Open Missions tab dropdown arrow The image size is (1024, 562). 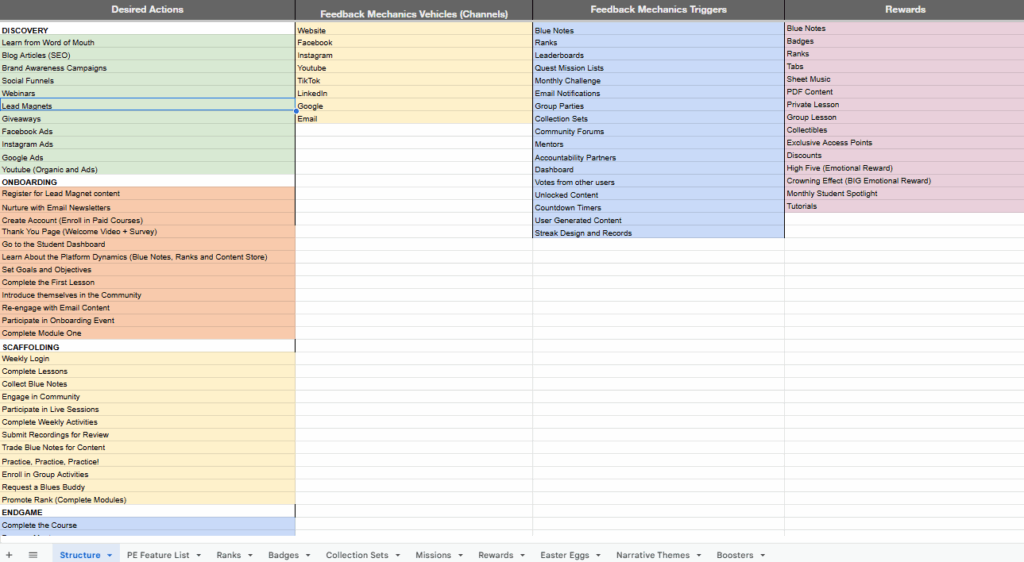coord(460,555)
